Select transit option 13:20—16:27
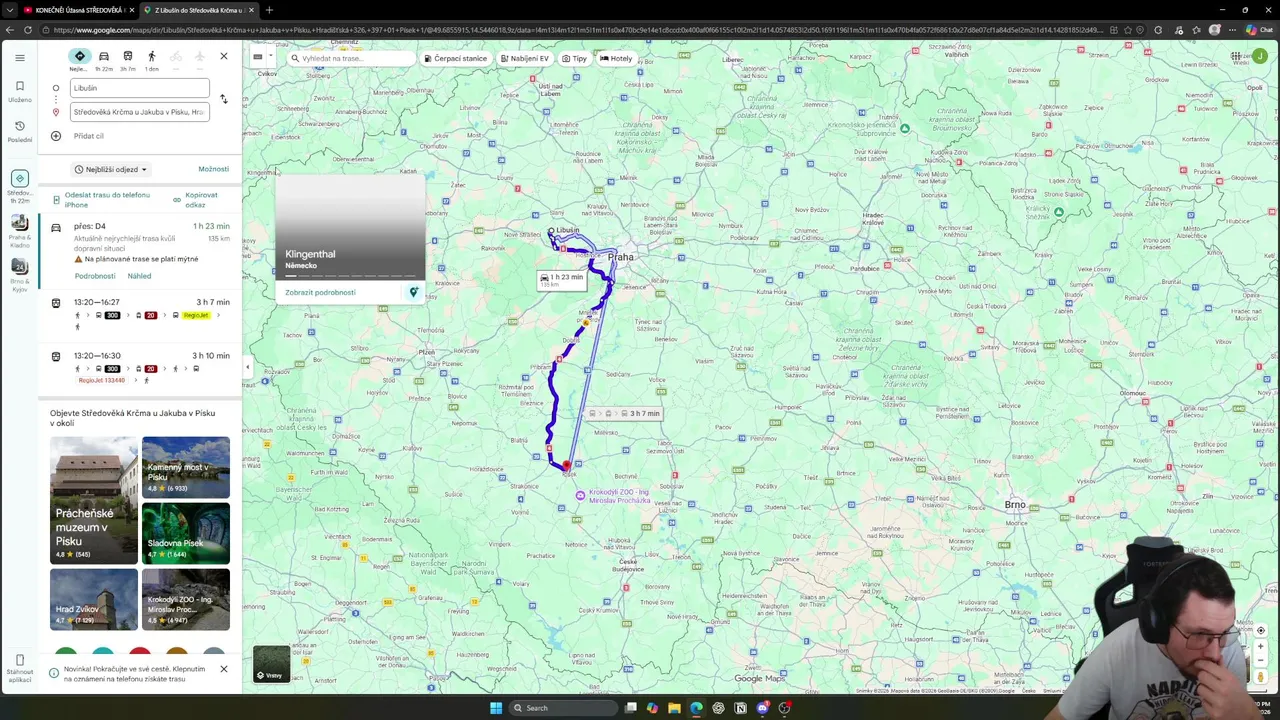The height and width of the screenshot is (720, 1280). [x=140, y=314]
